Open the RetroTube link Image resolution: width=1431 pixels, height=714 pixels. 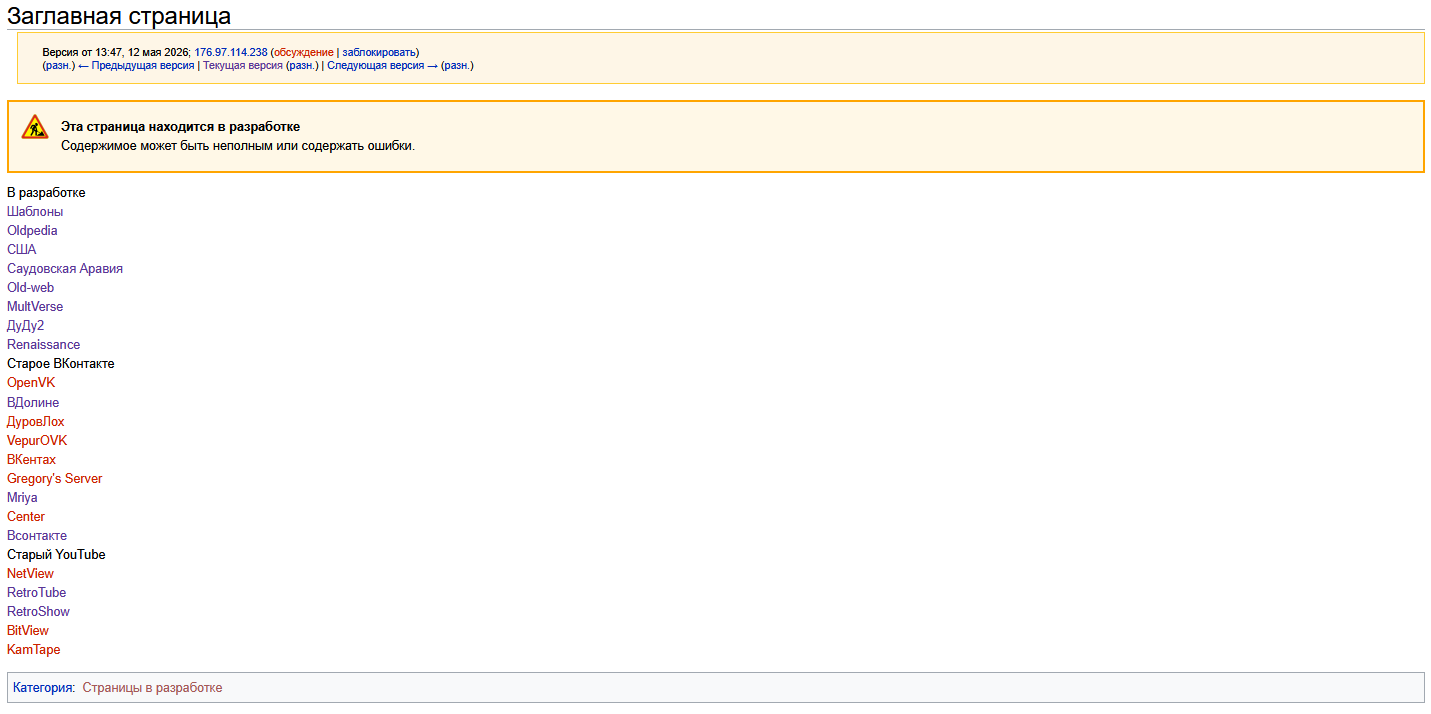36,592
